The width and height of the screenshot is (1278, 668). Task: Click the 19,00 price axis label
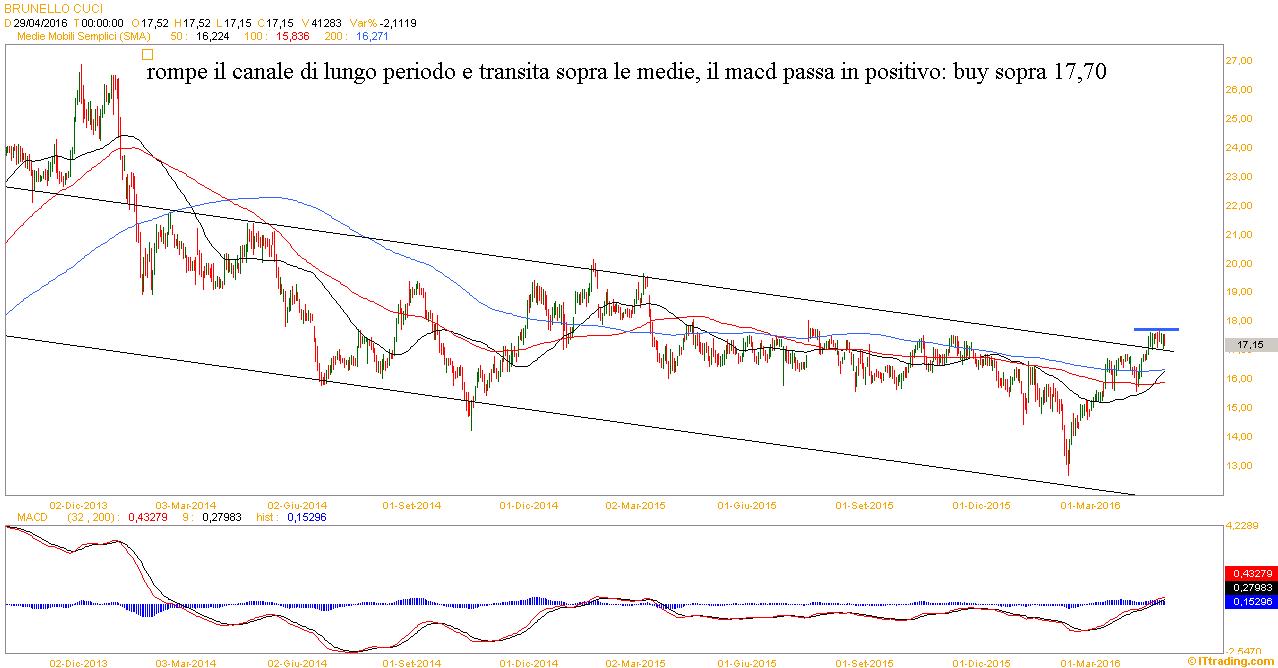(x=1239, y=292)
